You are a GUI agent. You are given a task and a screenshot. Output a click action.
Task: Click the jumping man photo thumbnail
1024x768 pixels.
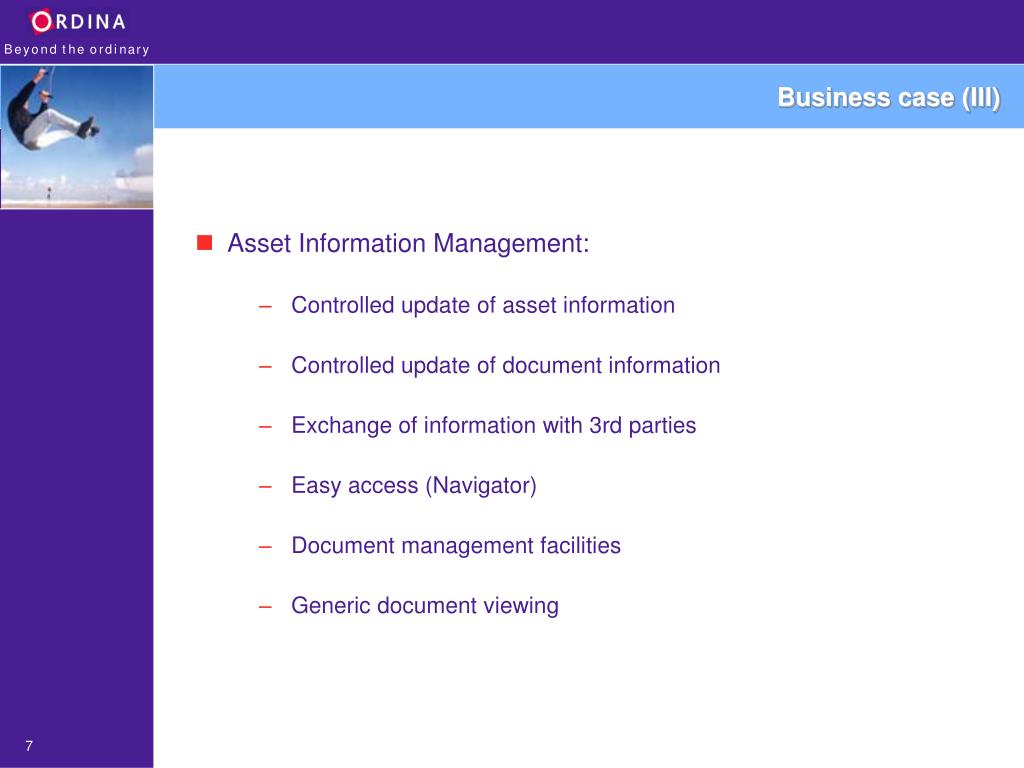[77, 136]
